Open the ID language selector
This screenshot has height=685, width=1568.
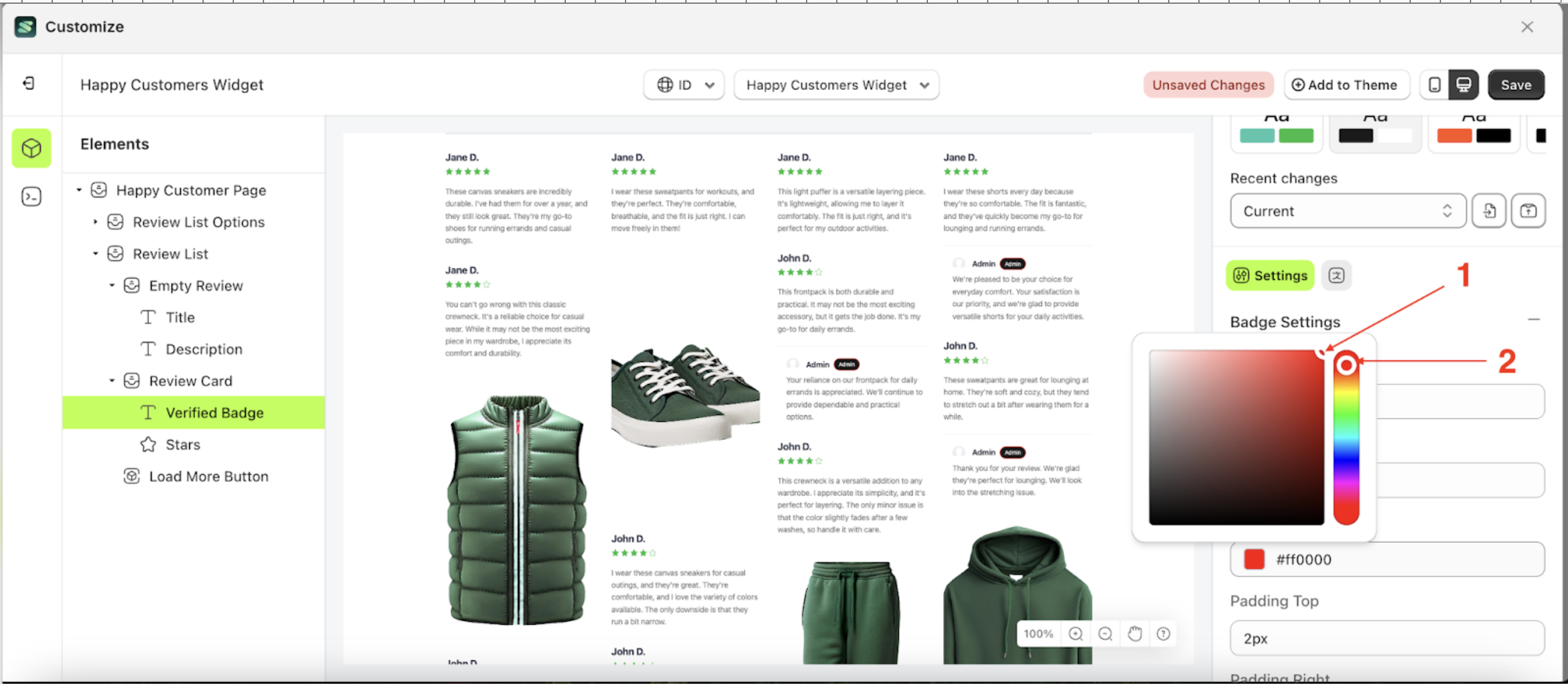683,84
